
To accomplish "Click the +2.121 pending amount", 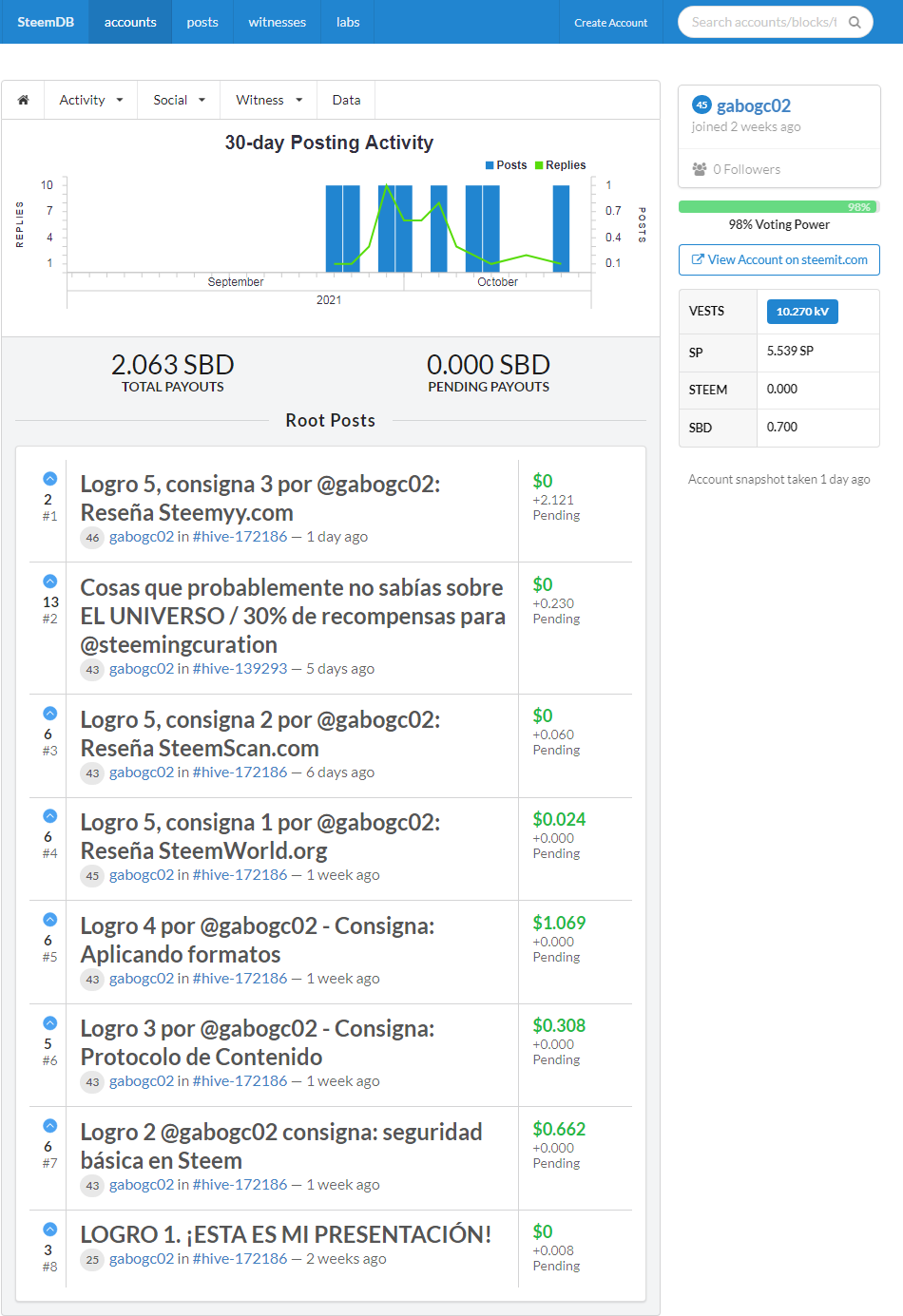I will pyautogui.click(x=553, y=500).
